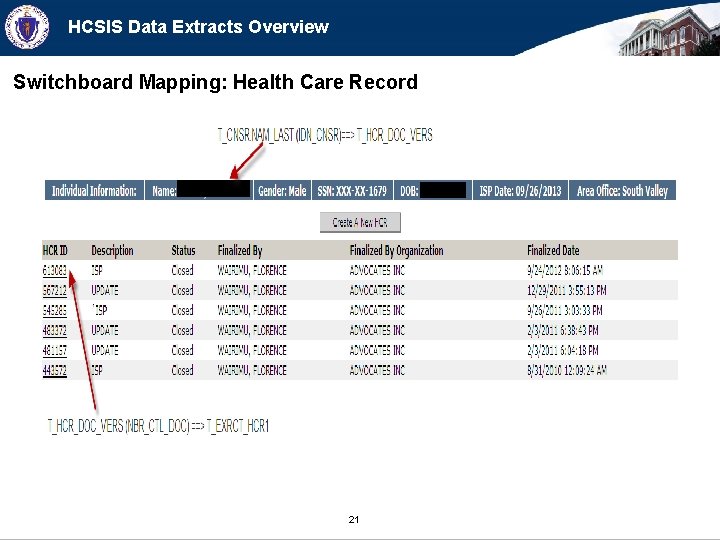Click the slide page number 21
Viewport: 720px width, 540px height.
354,519
